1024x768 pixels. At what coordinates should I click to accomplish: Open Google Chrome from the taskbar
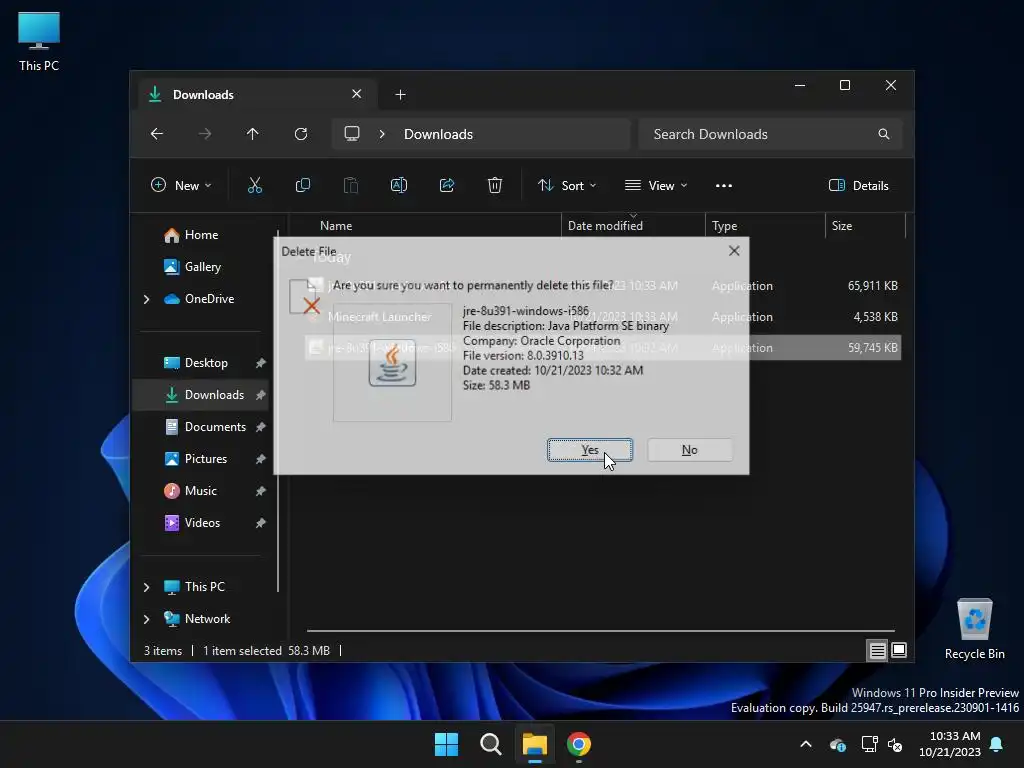pos(579,744)
